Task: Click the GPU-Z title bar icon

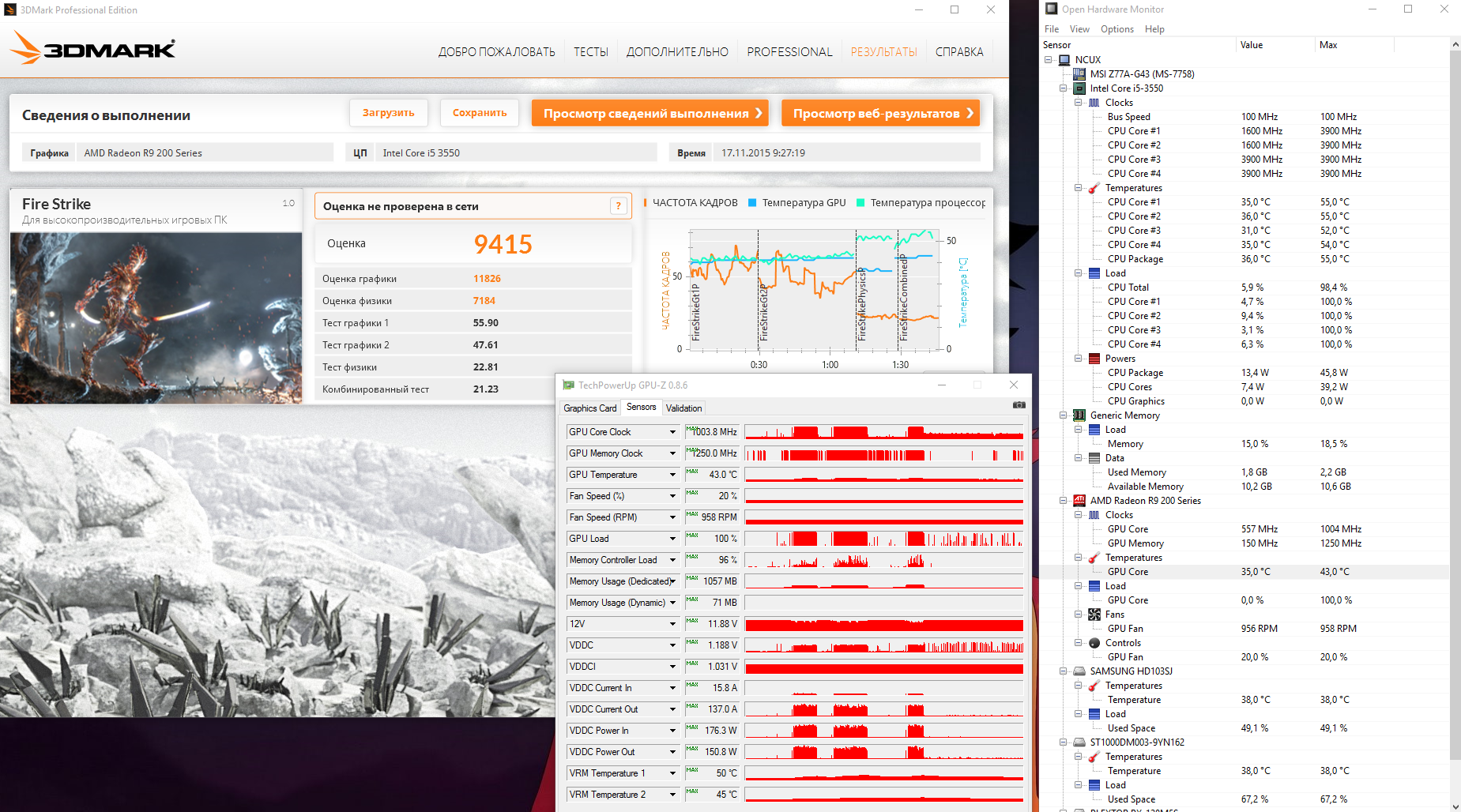Action: (568, 385)
